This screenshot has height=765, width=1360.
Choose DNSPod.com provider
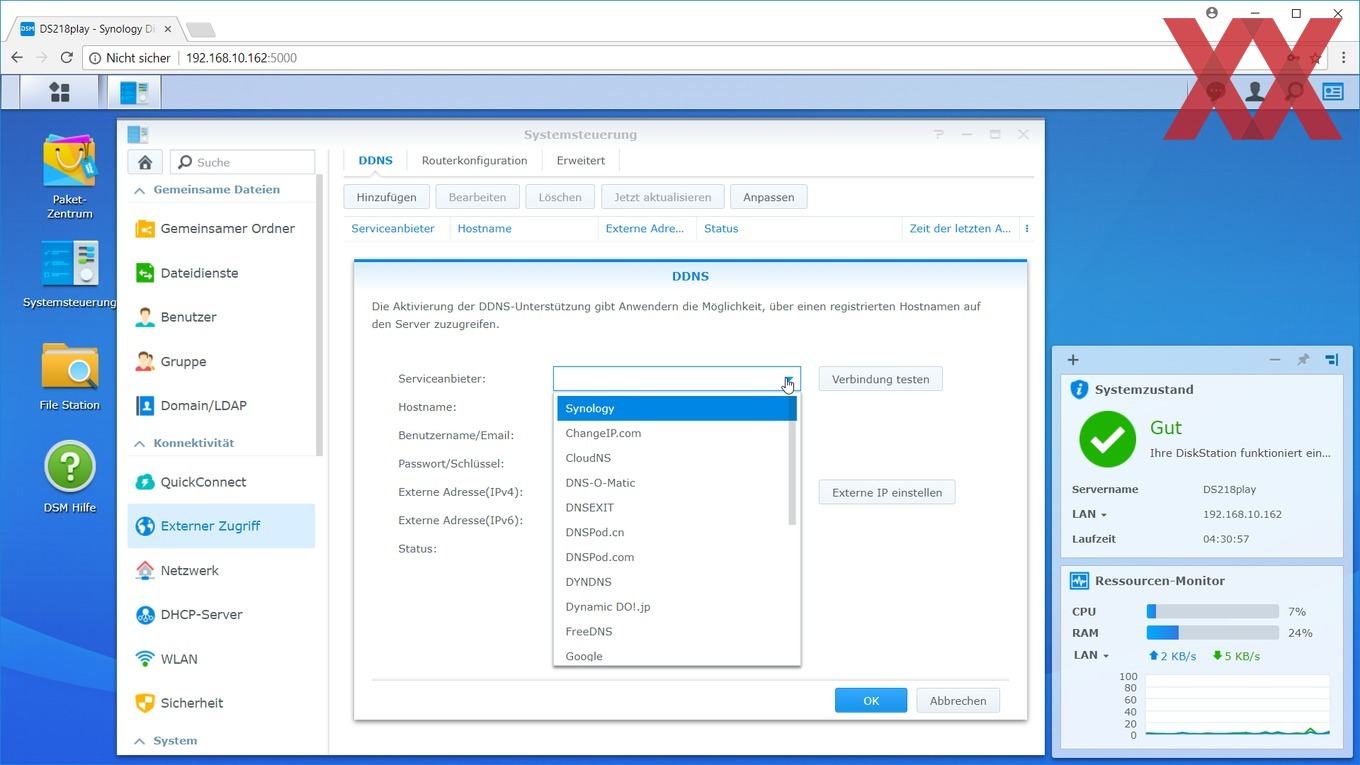(675, 557)
